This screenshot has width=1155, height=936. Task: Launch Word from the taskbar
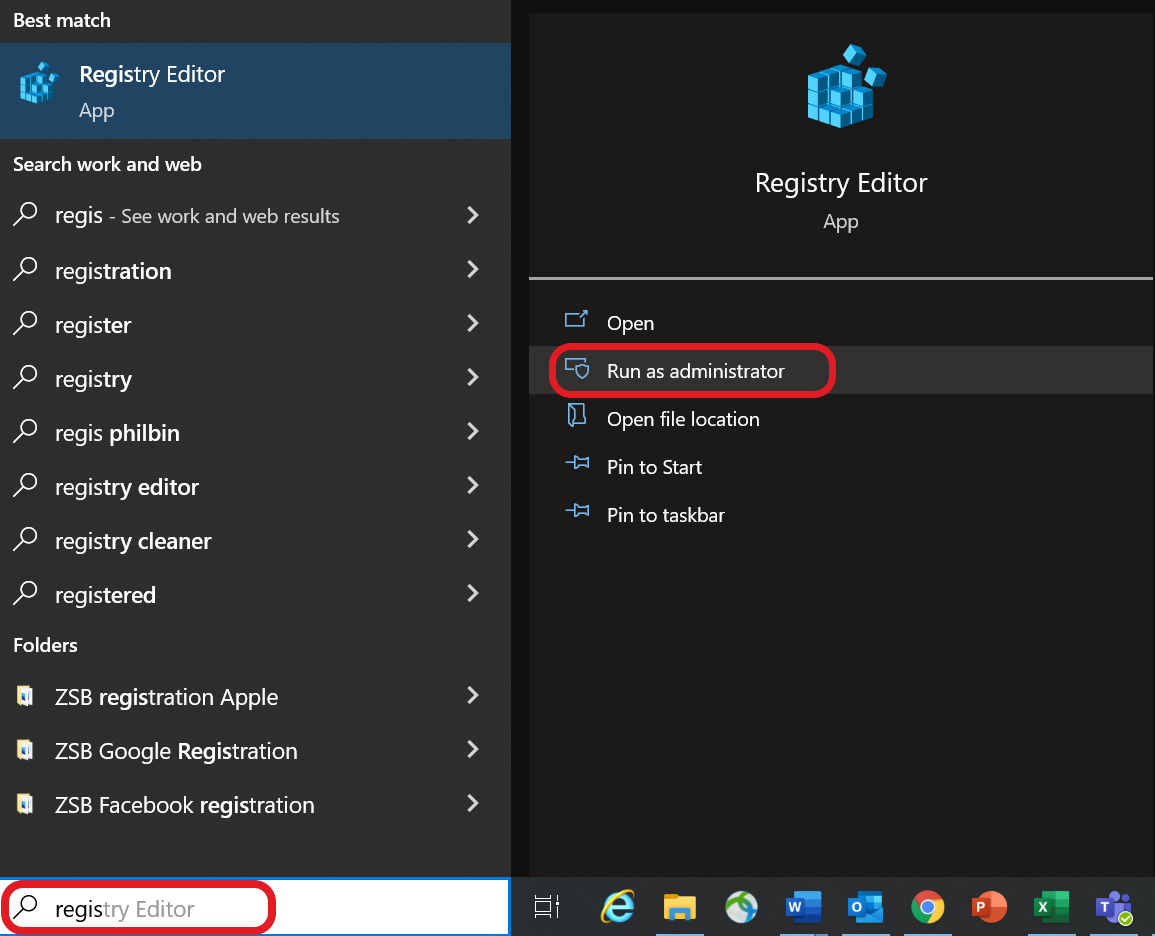coord(803,907)
